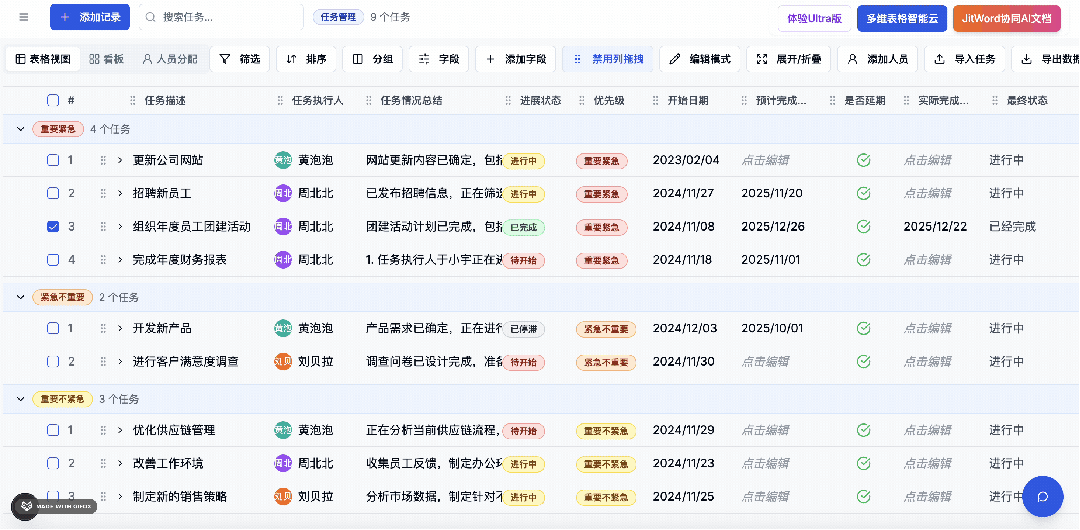Click the 筛选 filter button
The width and height of the screenshot is (1080, 530).
(x=239, y=59)
